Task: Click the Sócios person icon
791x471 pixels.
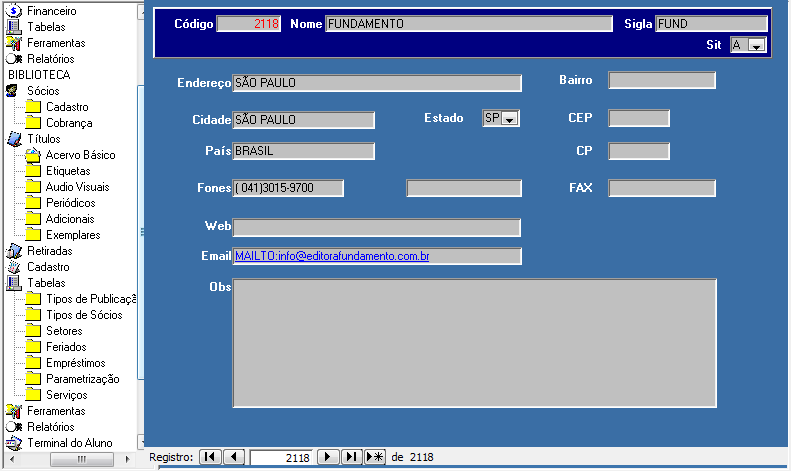Action: pyautogui.click(x=12, y=91)
